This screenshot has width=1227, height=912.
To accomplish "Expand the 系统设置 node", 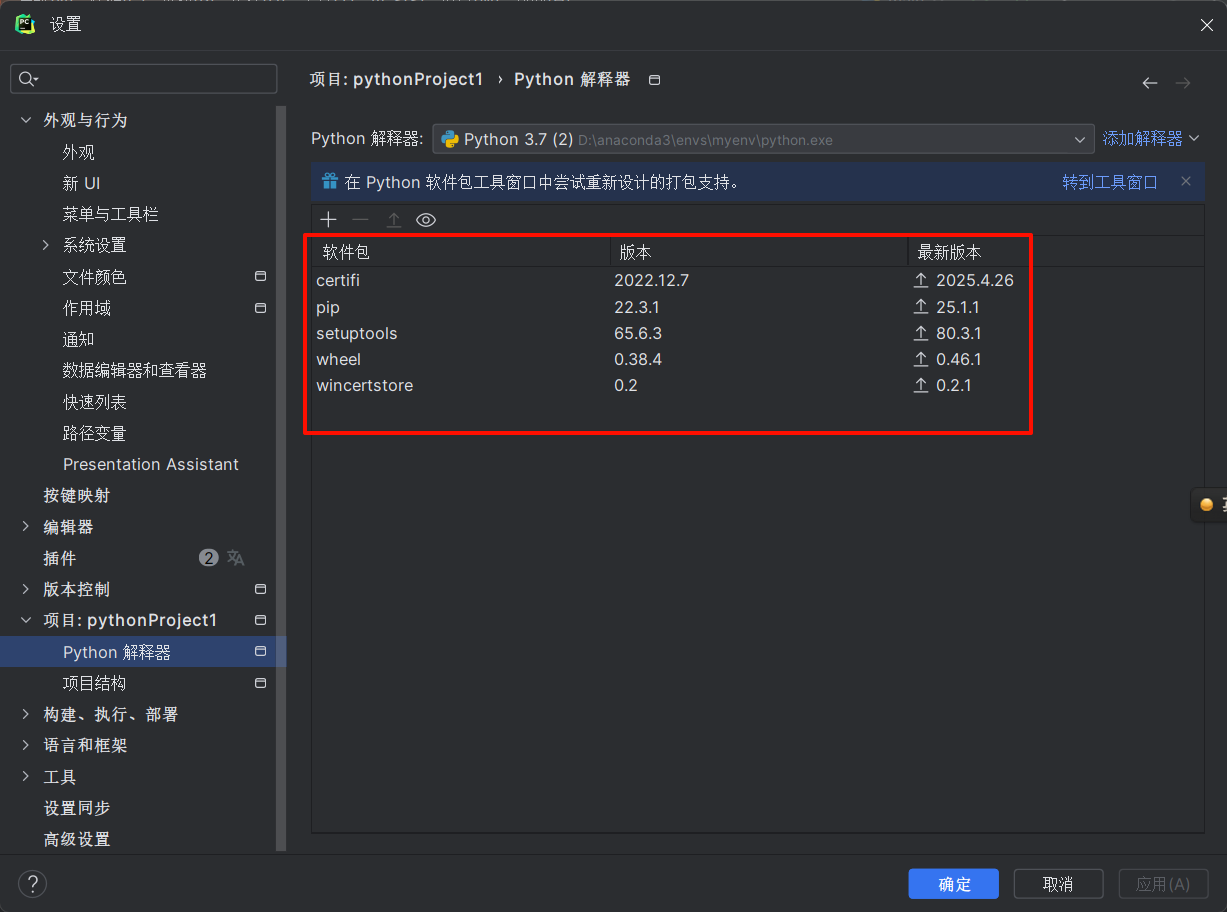I will 46,245.
